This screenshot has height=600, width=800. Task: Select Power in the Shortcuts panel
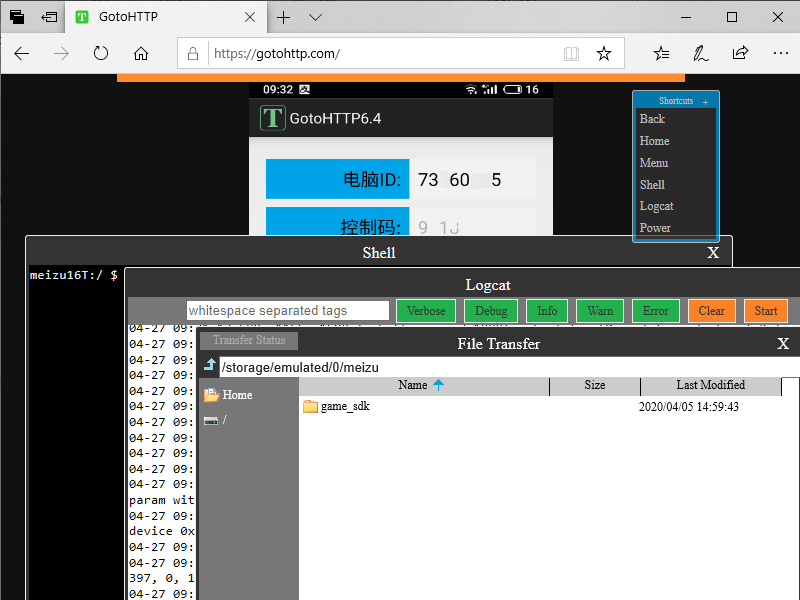click(655, 228)
